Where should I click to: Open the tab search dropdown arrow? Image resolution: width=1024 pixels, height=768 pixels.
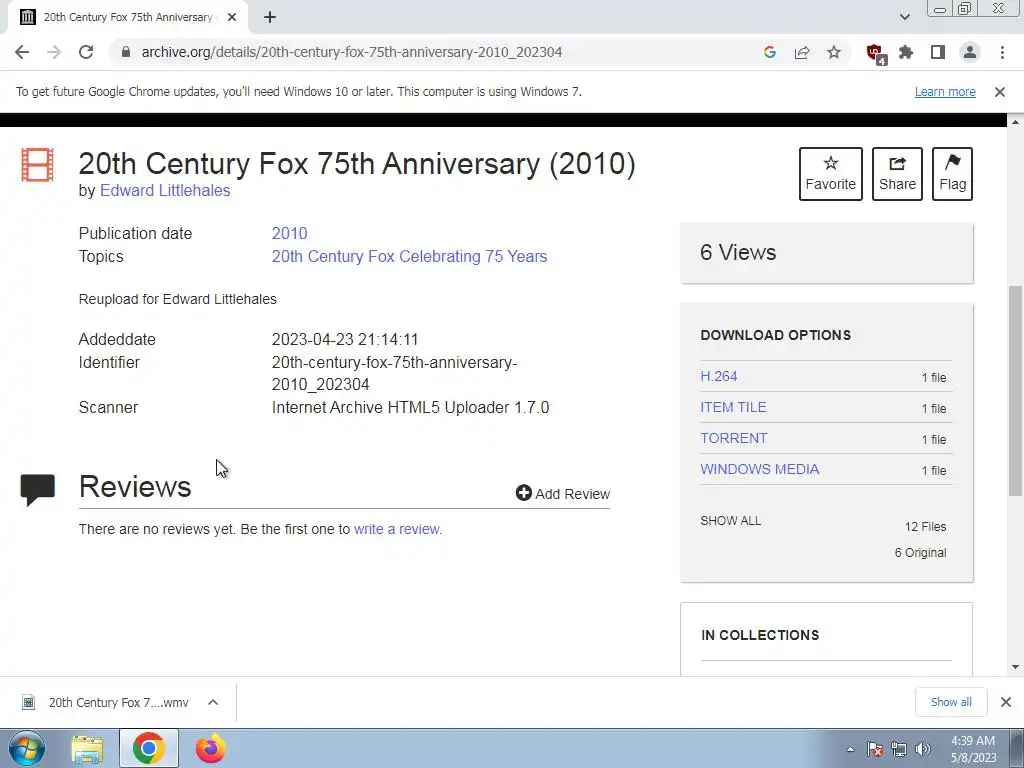(904, 17)
